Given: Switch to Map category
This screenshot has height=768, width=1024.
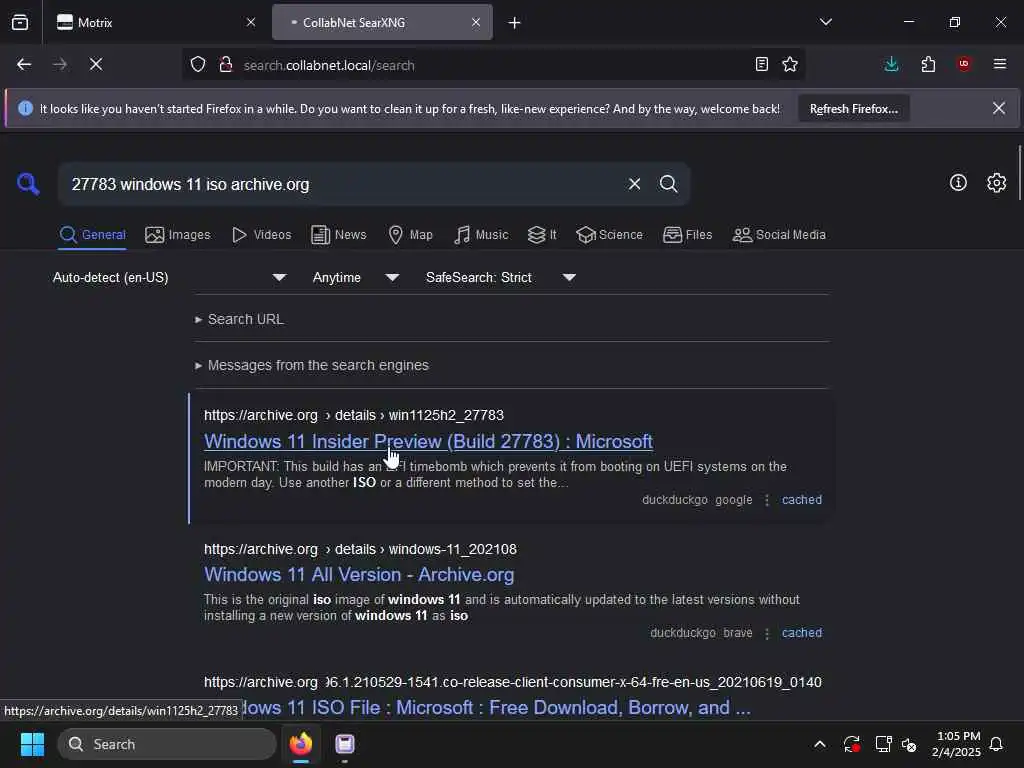Looking at the screenshot, I should point(411,234).
